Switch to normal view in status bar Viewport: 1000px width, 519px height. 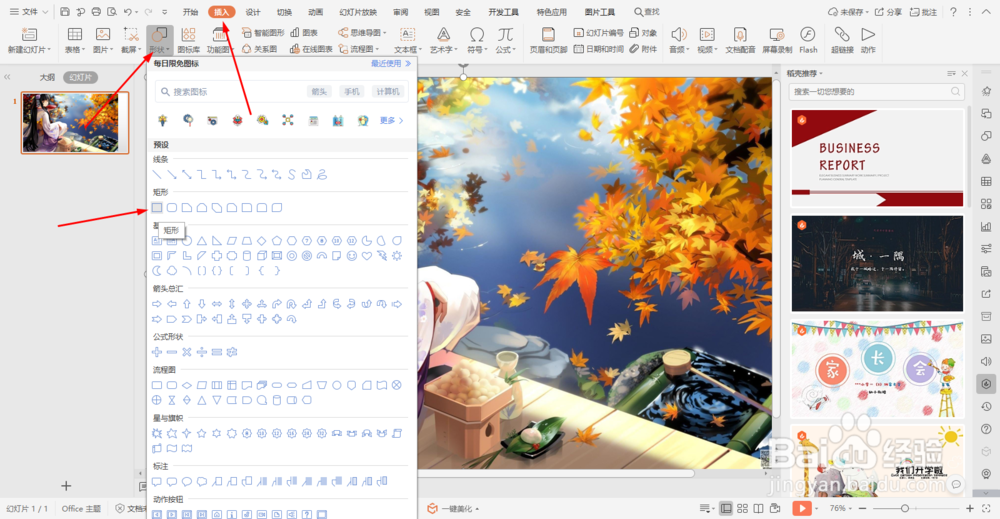click(x=726, y=508)
